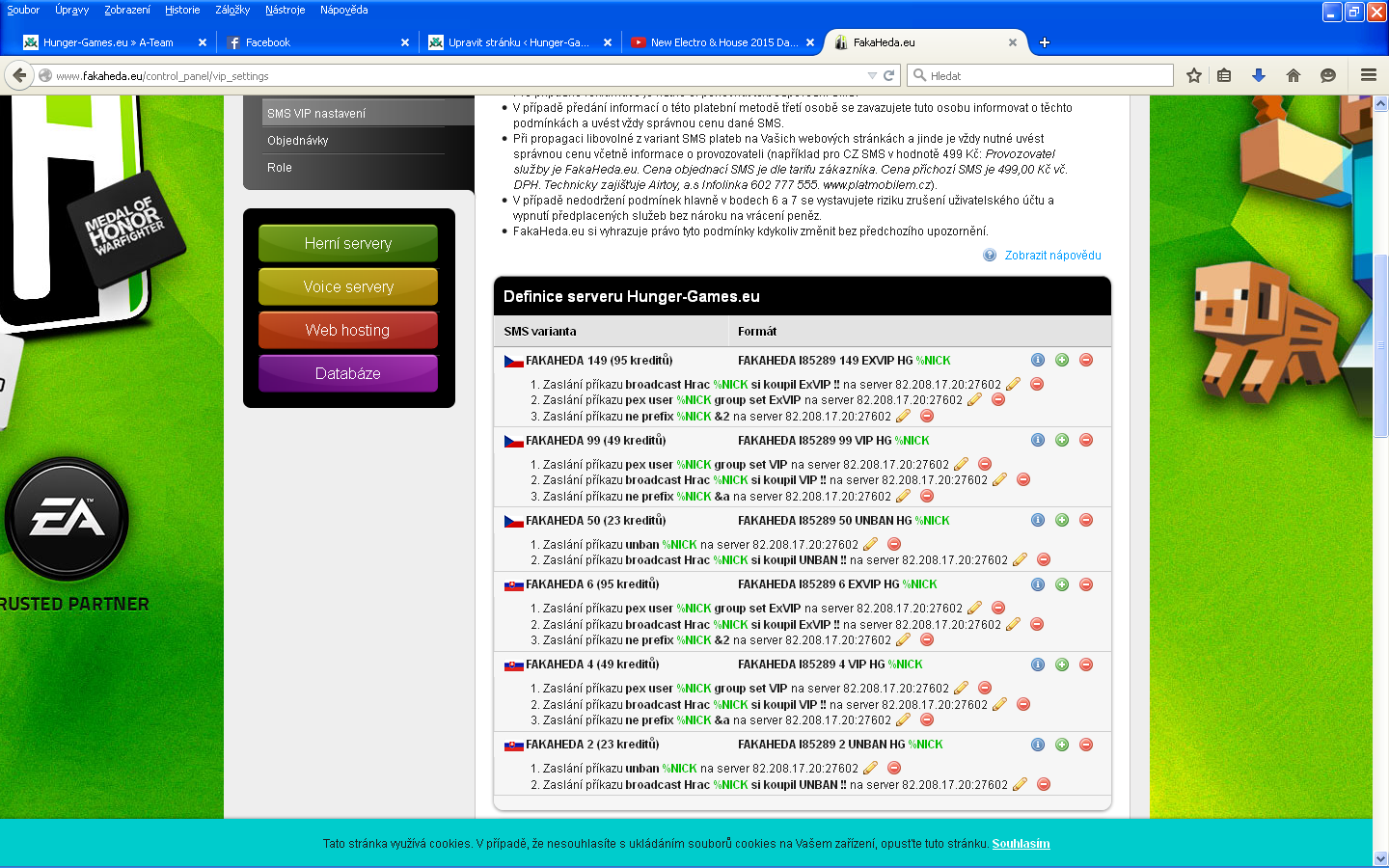Click pencil for 'ne prefix %NICK &a' under FAKAHEDA 99

click(903, 497)
